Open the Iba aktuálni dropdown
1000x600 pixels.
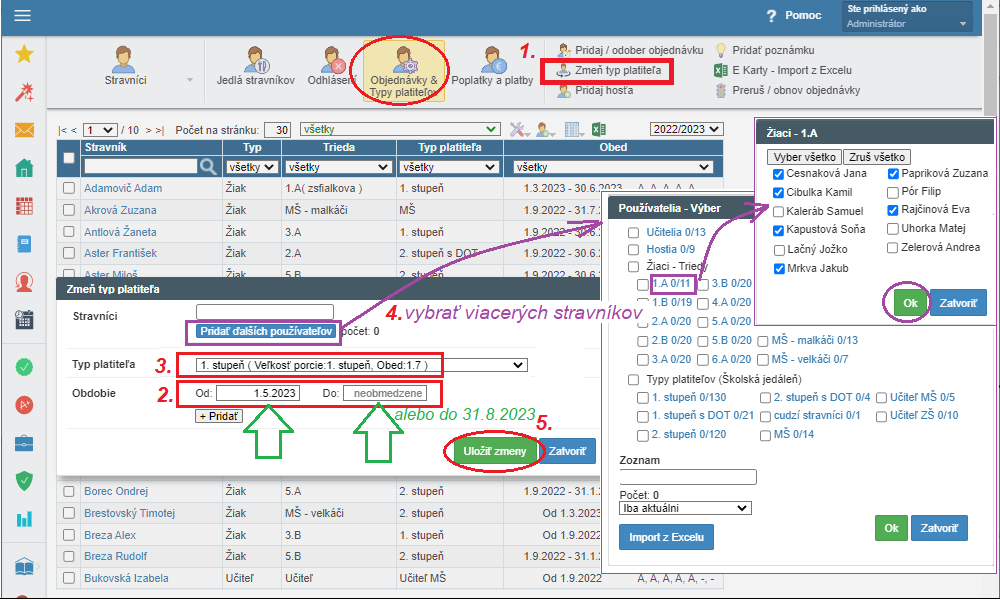click(x=685, y=508)
